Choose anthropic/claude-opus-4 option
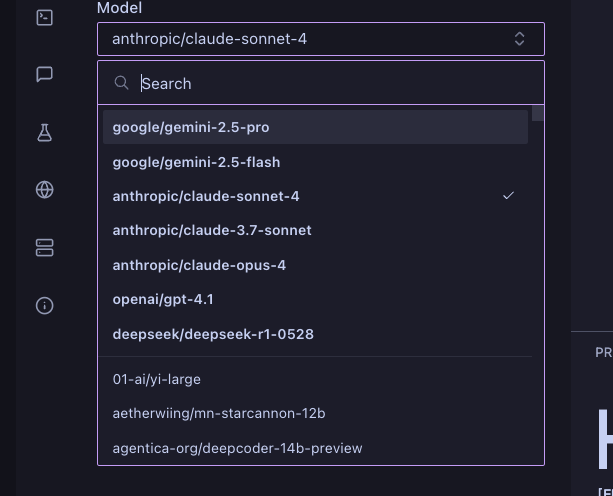Screen dimensions: 613x496 coord(199,265)
